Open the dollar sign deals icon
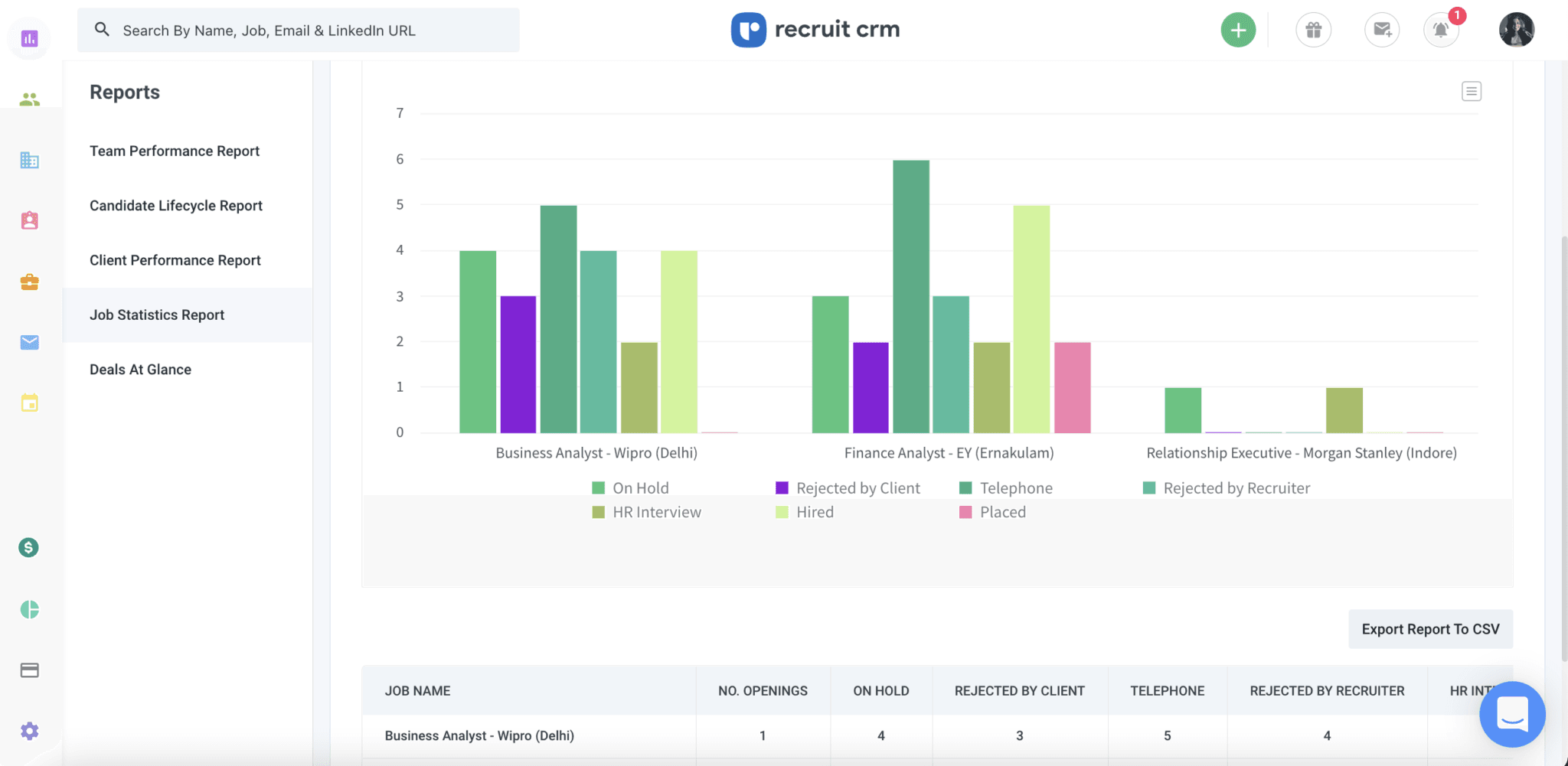1568x766 pixels. pos(29,547)
